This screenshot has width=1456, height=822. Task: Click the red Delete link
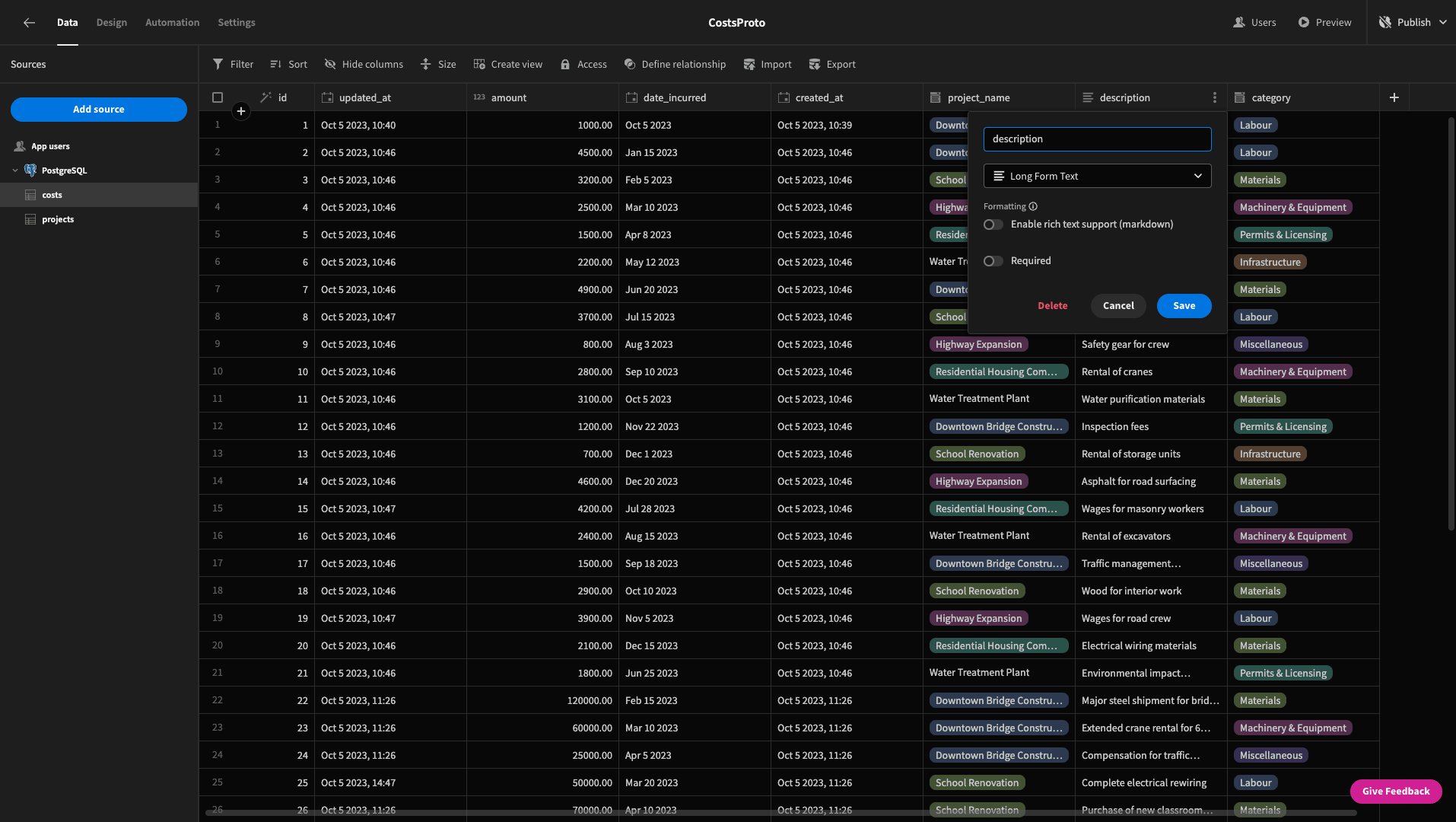click(1053, 306)
